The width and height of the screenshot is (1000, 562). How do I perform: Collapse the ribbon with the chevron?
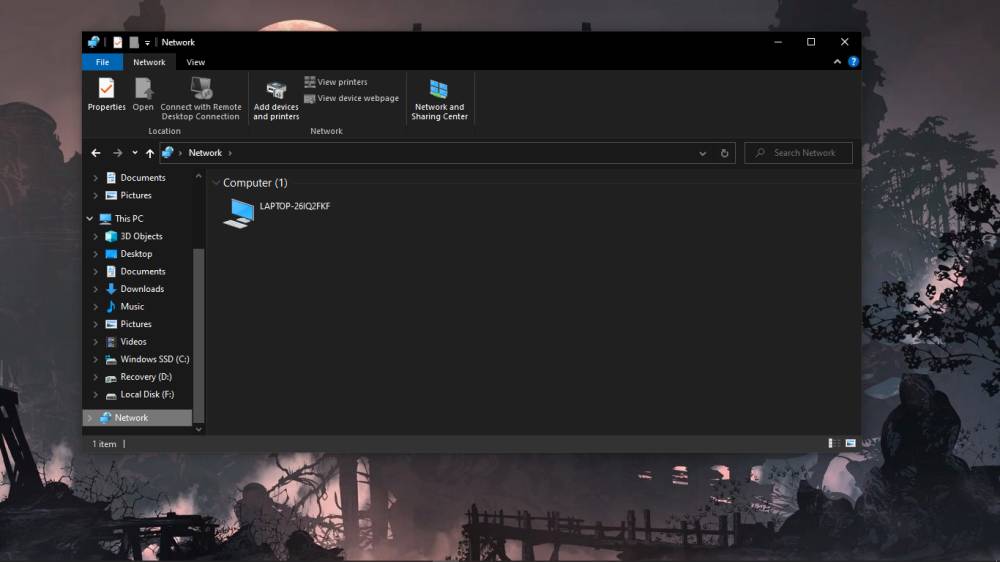[837, 62]
